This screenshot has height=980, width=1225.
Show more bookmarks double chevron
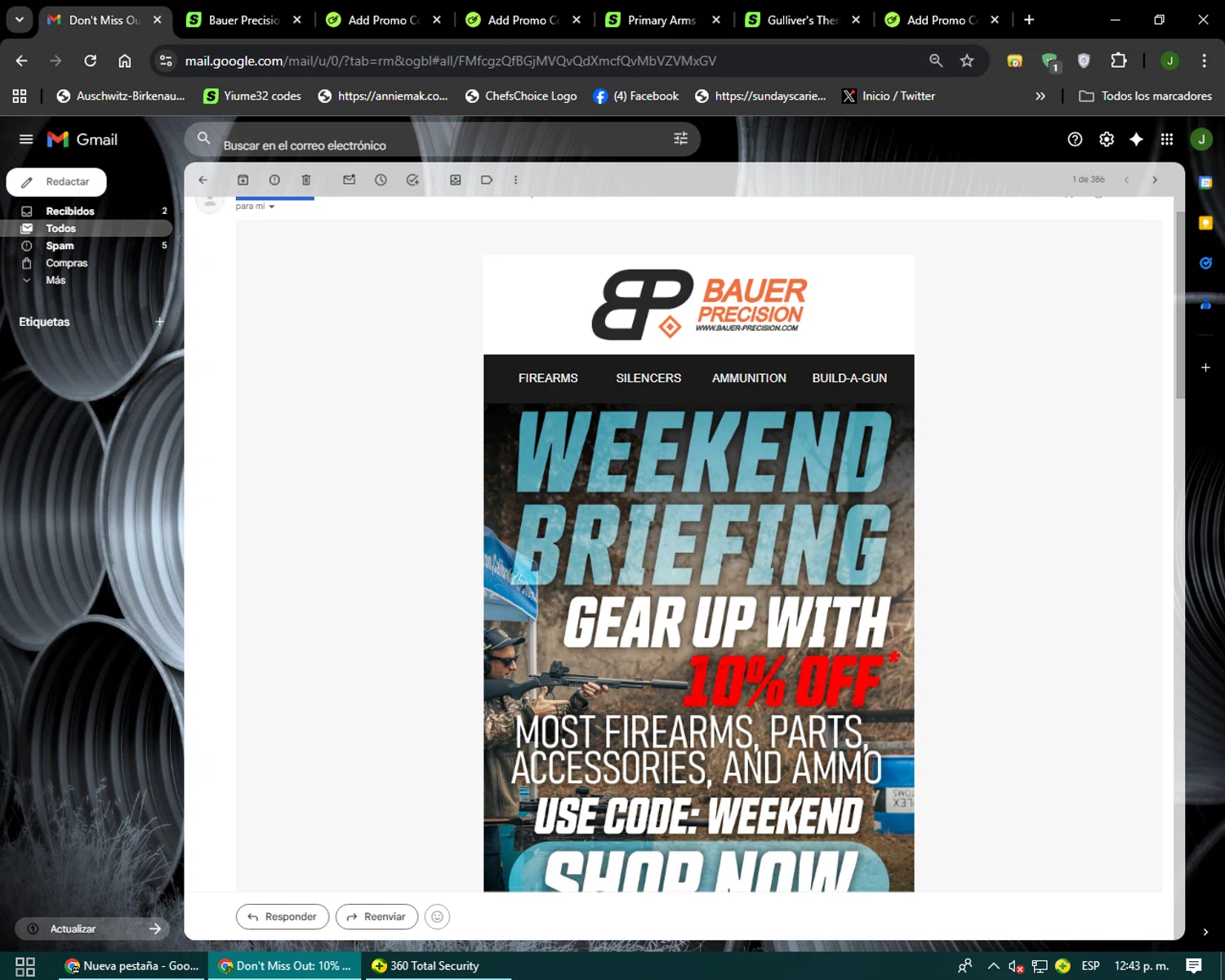1040,96
